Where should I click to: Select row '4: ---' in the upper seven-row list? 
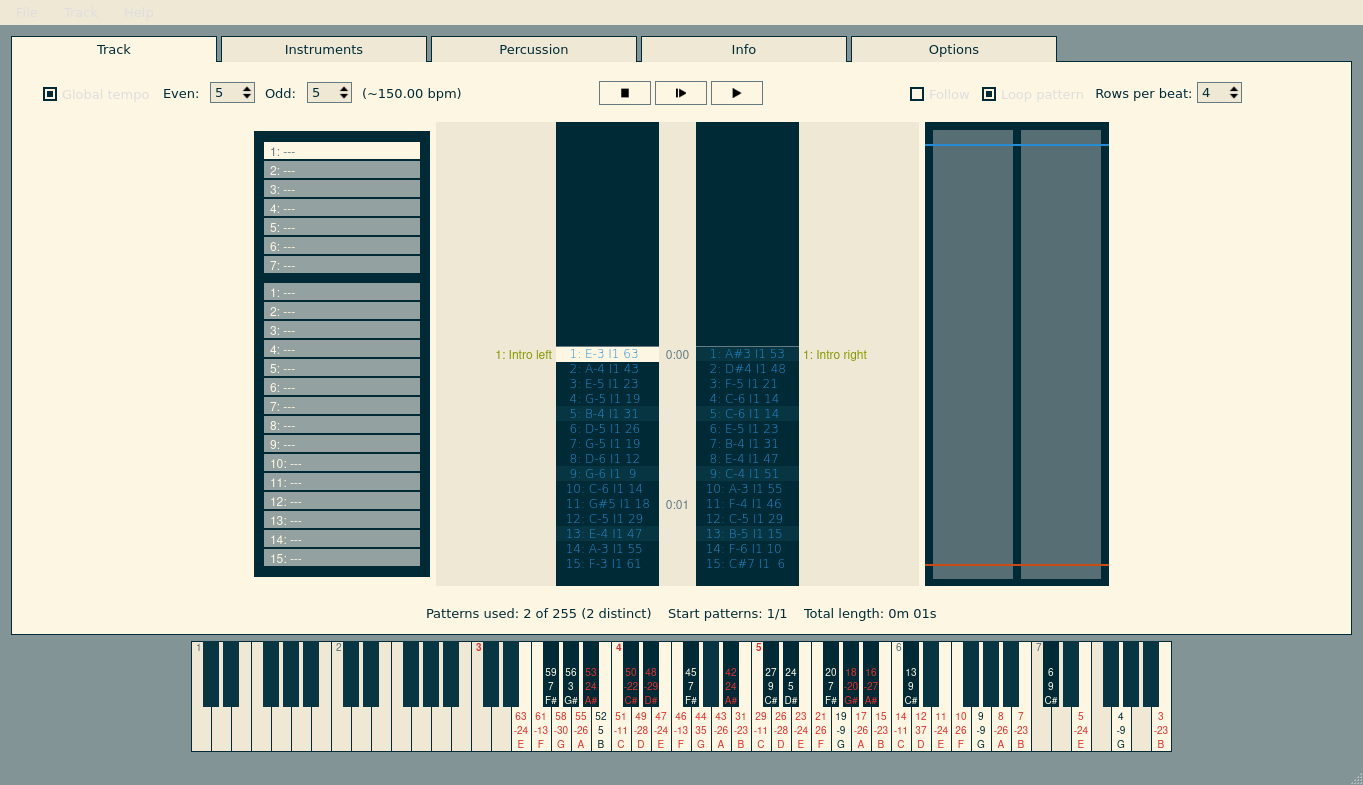pyautogui.click(x=342, y=208)
